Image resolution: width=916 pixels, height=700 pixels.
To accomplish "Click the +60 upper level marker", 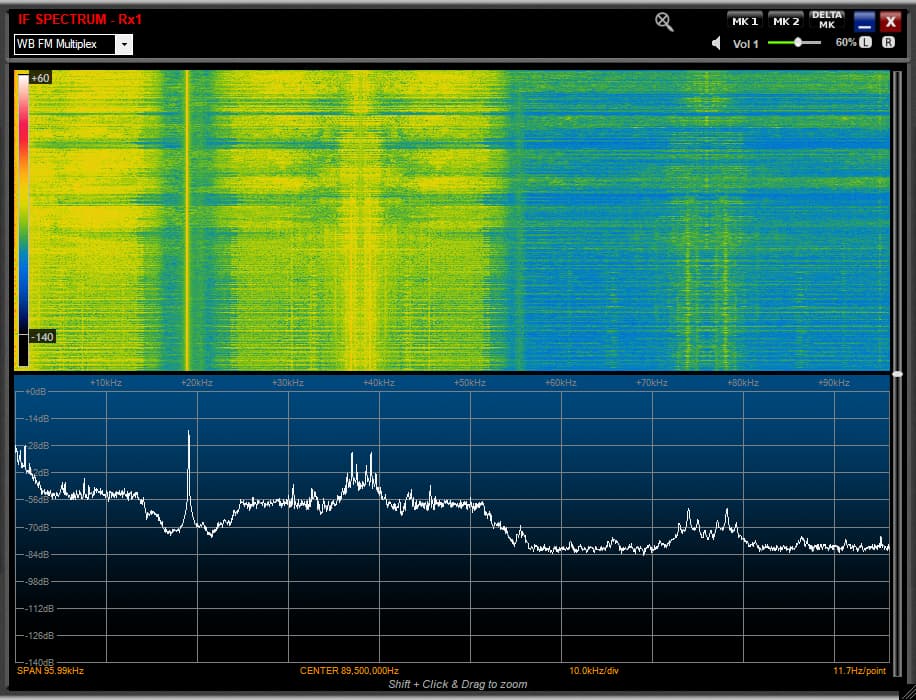I will click(41, 78).
